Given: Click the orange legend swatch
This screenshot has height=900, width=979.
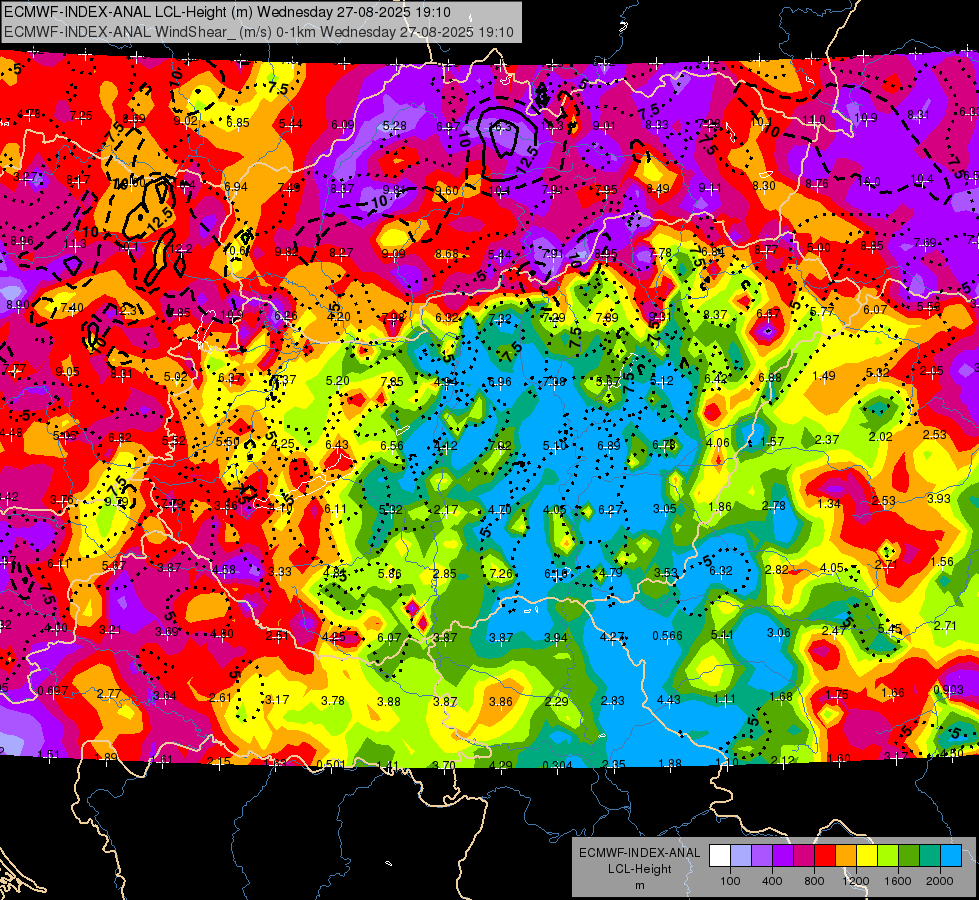Looking at the screenshot, I should [846, 856].
